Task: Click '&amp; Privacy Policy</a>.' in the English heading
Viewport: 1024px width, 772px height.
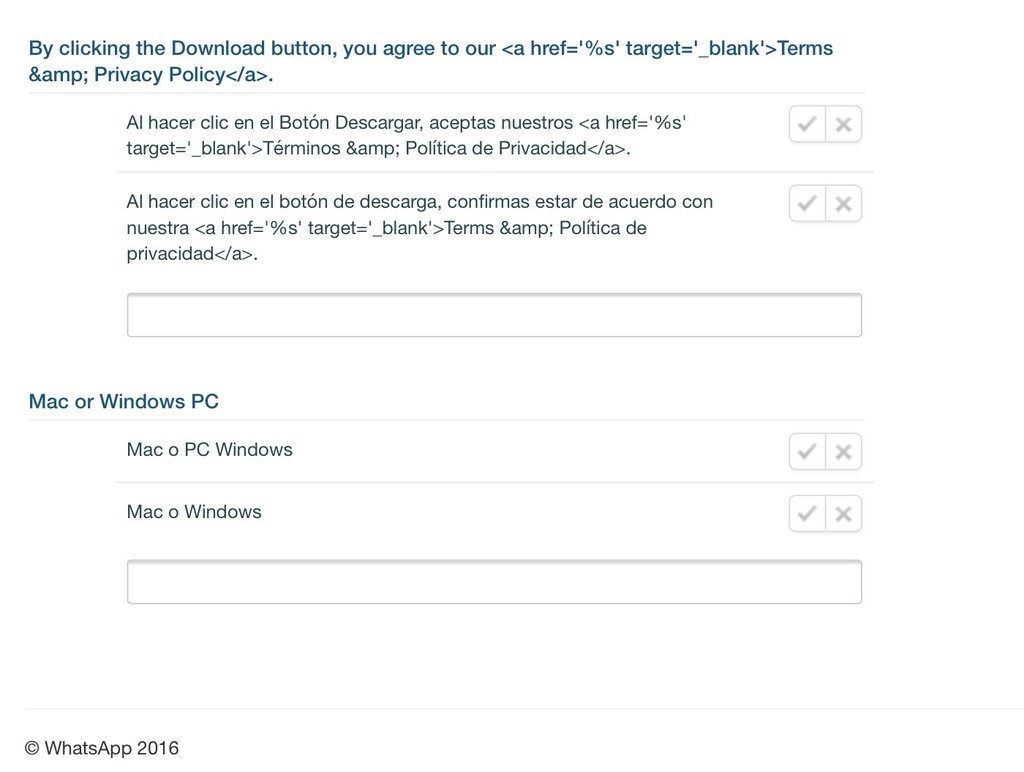Action: click(x=150, y=75)
